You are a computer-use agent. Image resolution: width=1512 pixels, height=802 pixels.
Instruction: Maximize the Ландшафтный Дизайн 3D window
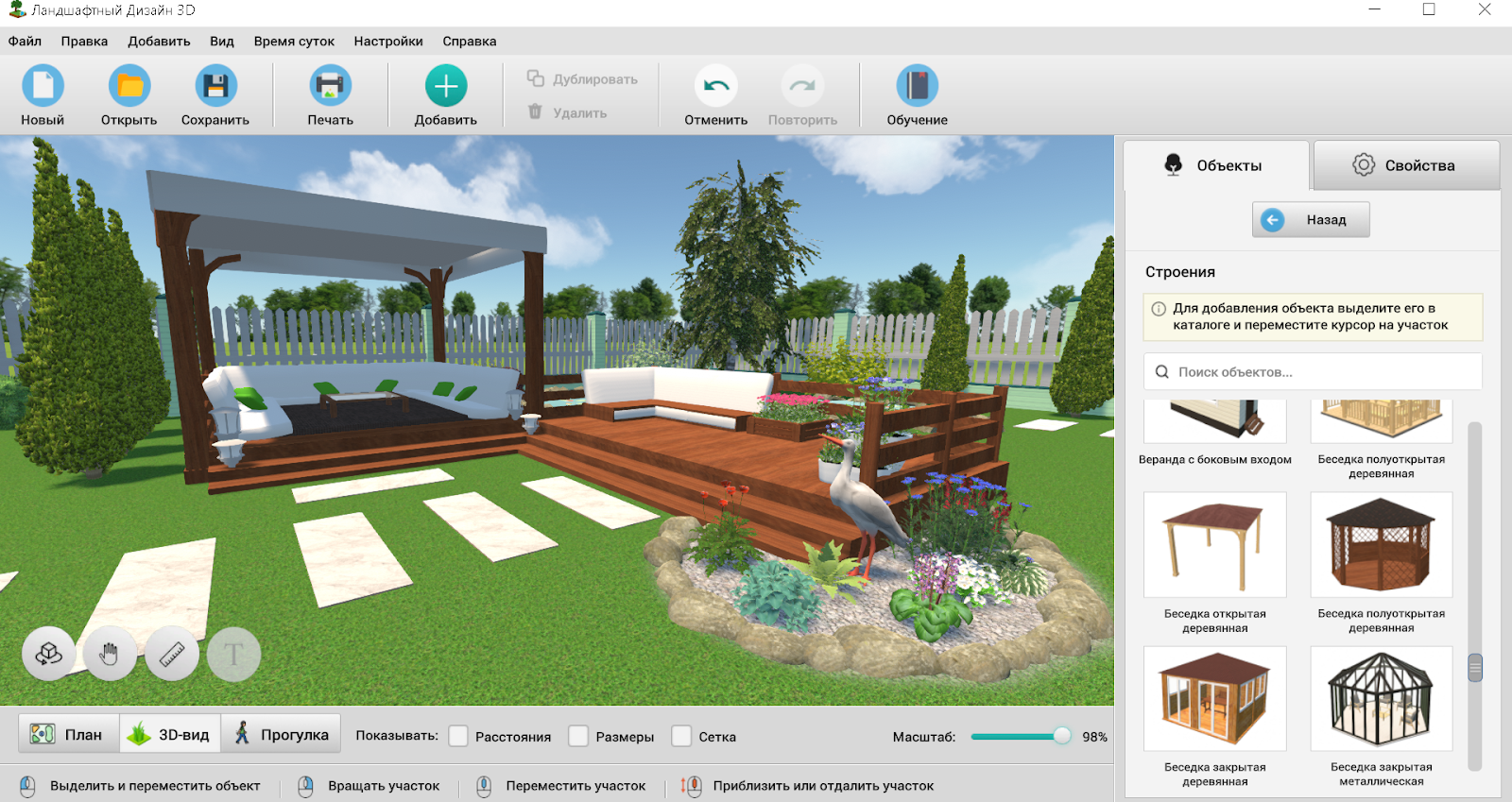click(x=1429, y=9)
